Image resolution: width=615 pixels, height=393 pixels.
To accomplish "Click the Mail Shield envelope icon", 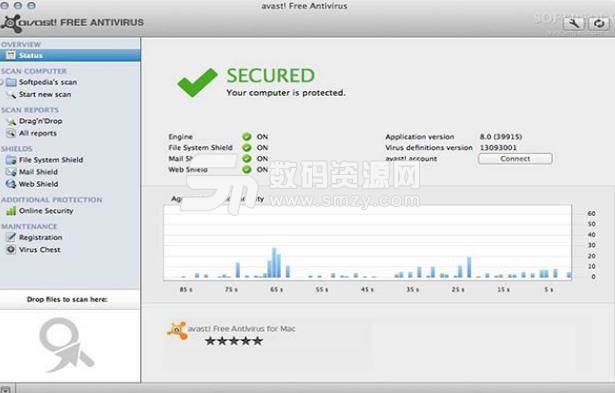I will tap(11, 172).
